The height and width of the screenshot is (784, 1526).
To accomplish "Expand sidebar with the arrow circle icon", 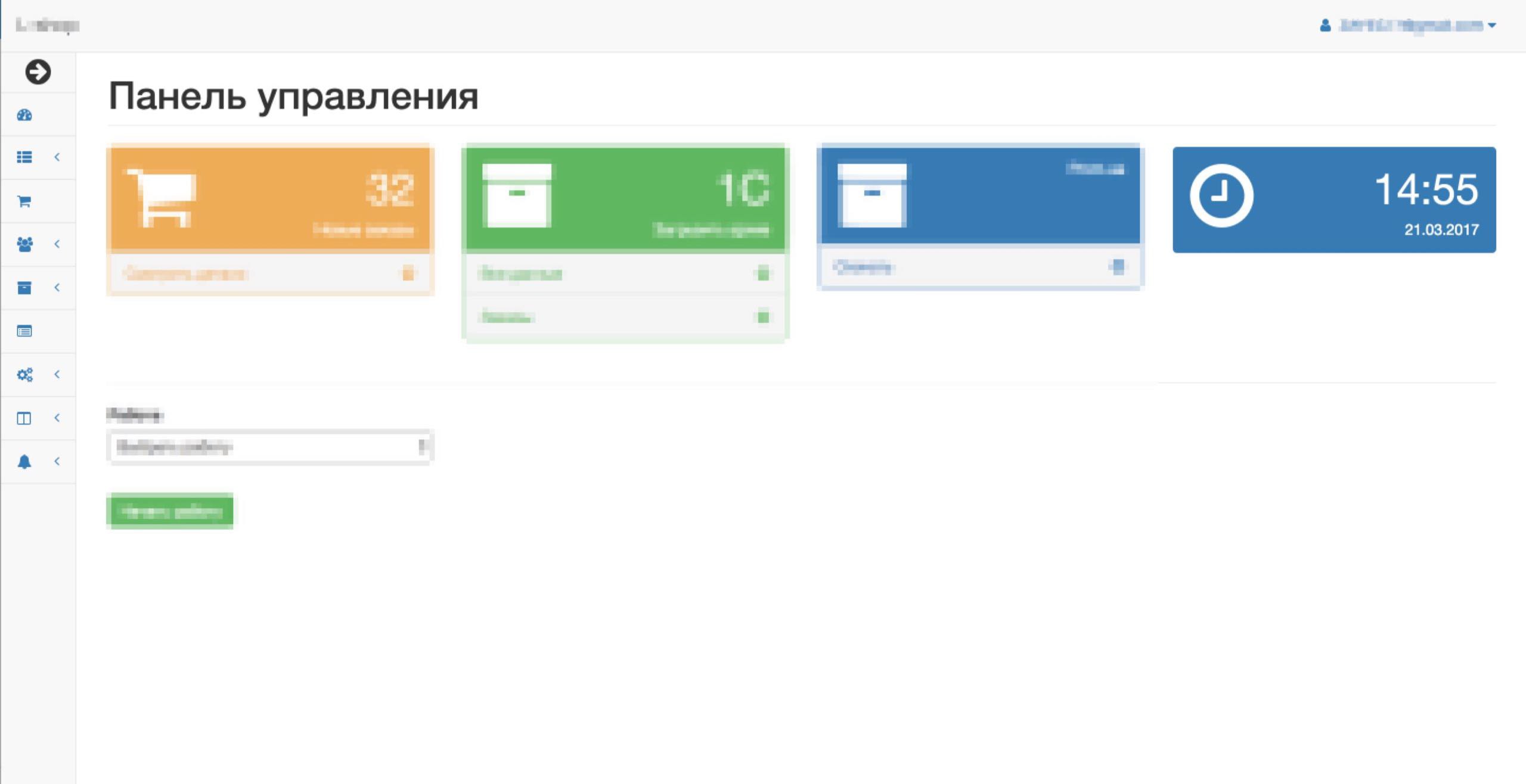I will [38, 72].
